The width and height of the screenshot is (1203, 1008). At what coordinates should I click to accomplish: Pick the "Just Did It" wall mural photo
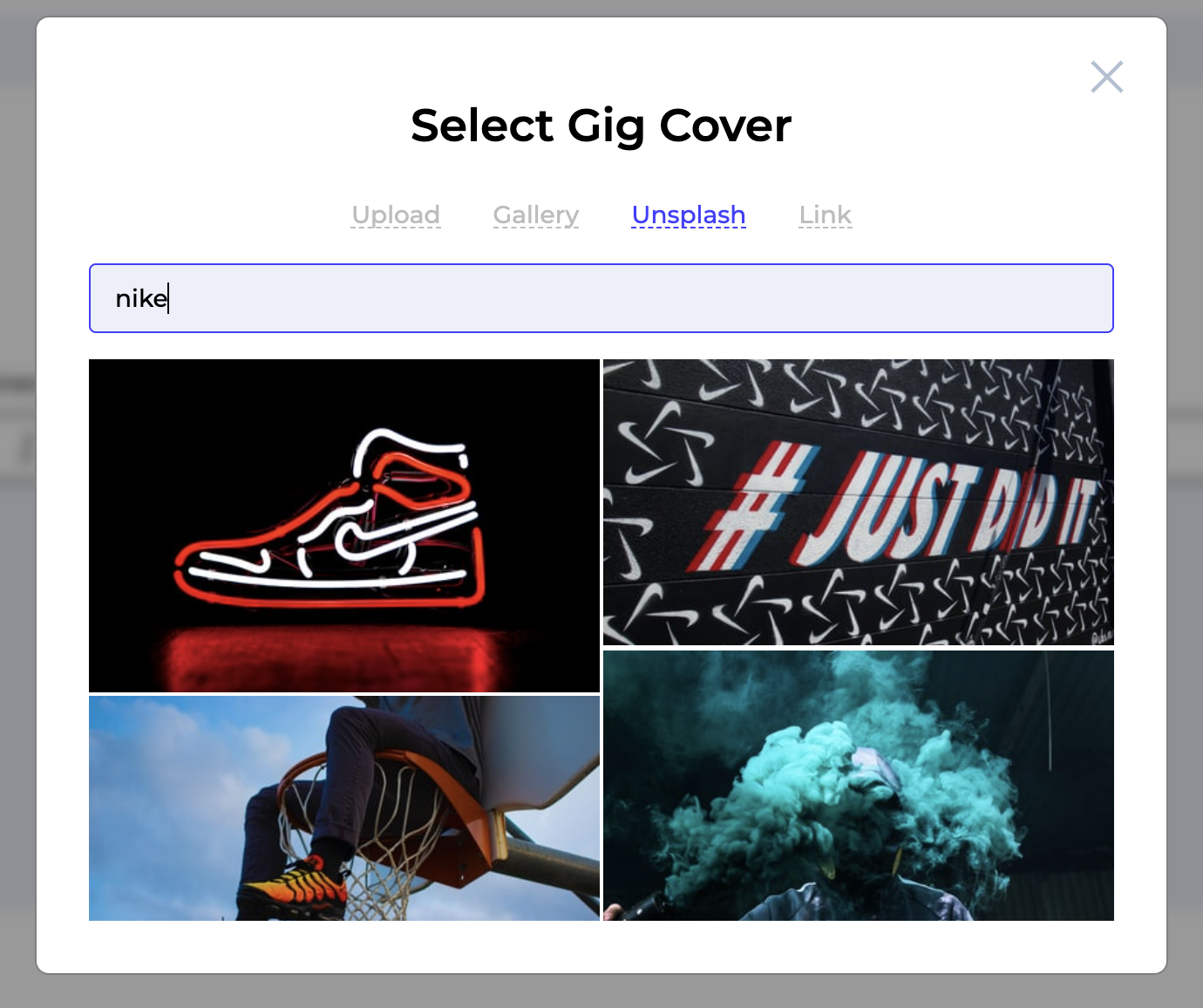[x=859, y=502]
